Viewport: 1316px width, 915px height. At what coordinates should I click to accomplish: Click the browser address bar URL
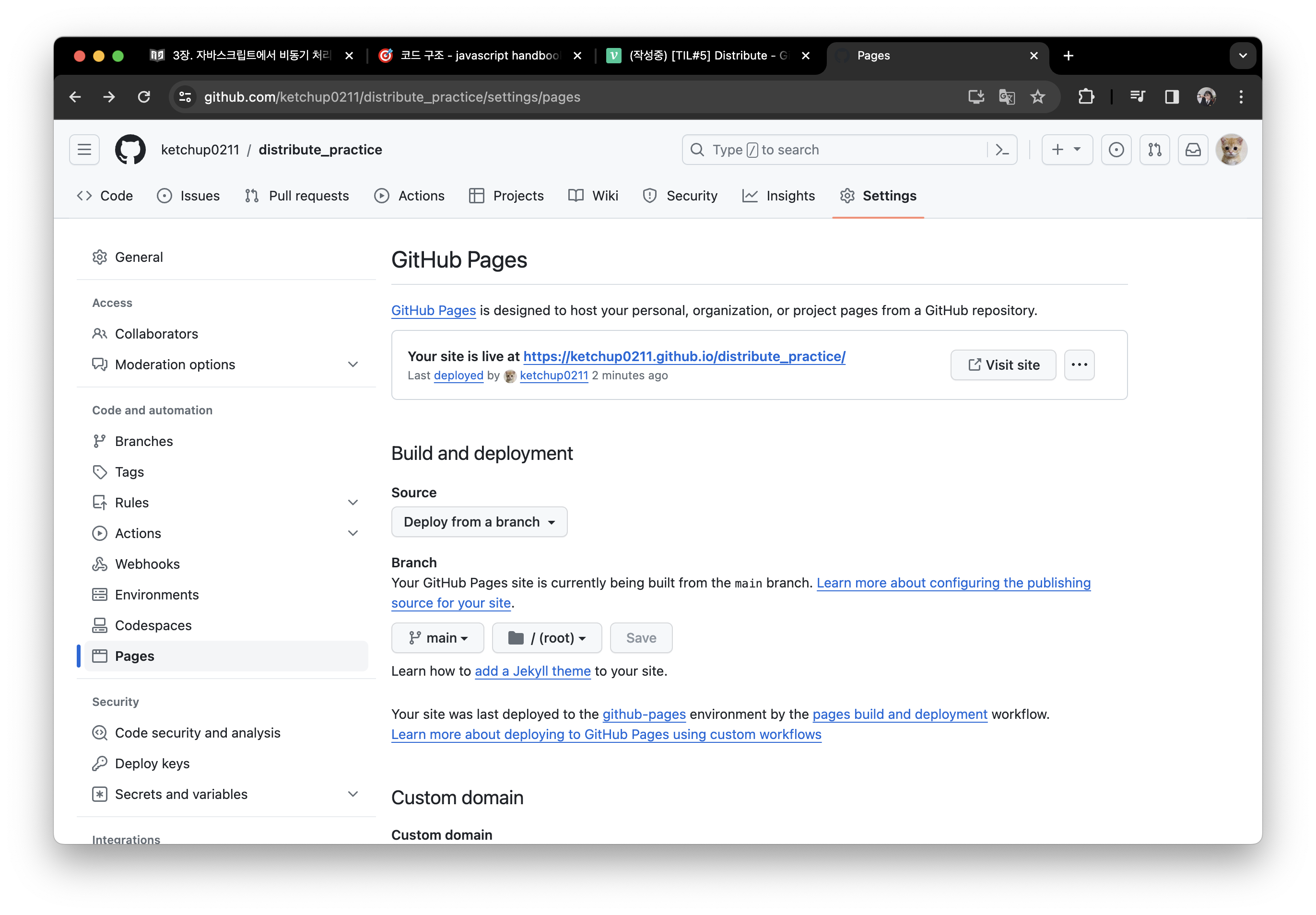point(392,97)
